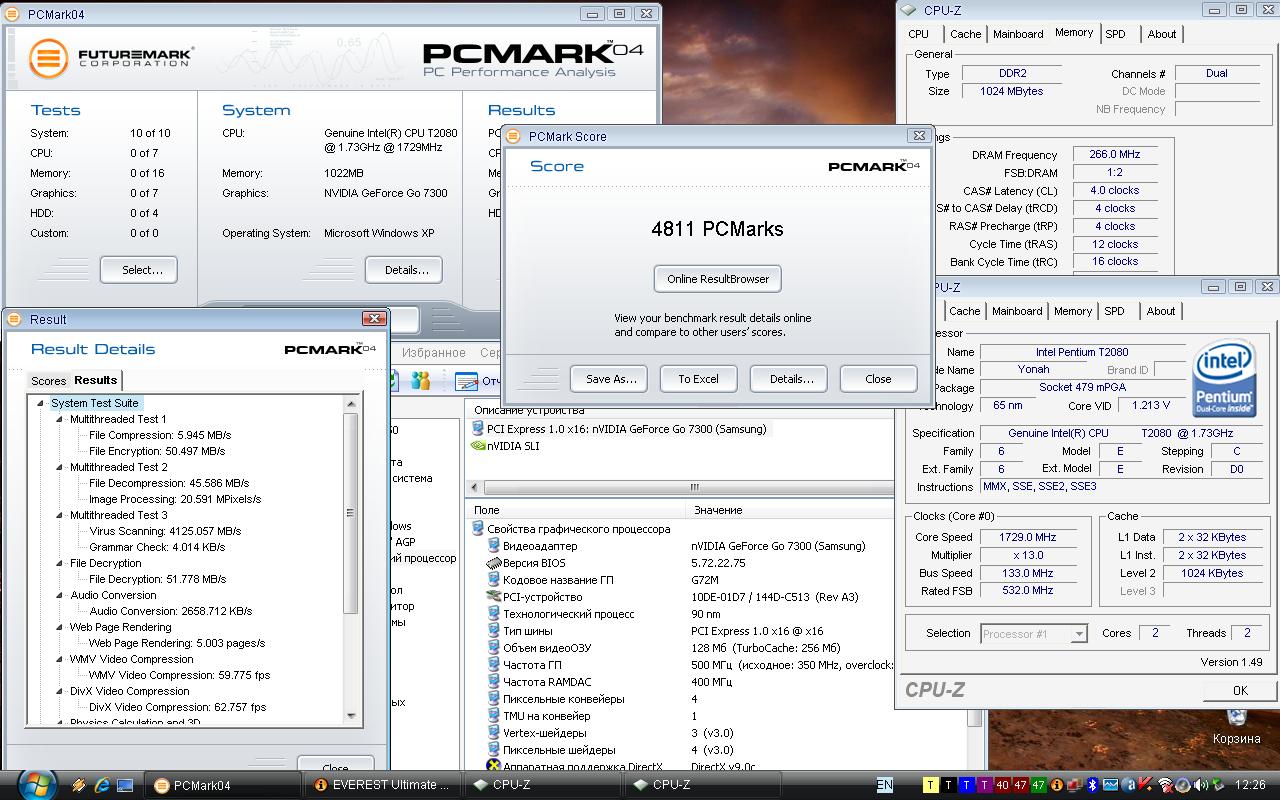Click the Поле column header
1280x800 pixels.
[575, 510]
